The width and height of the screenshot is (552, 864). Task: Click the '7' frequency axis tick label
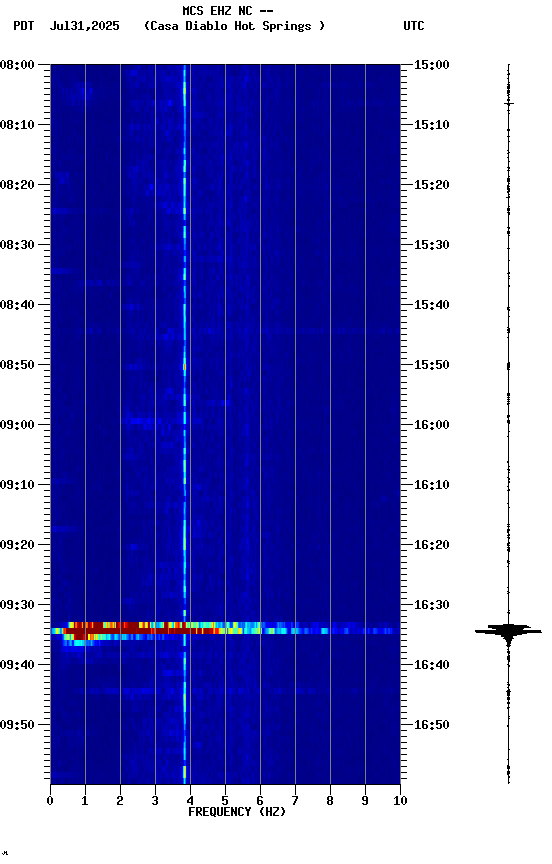pos(295,801)
